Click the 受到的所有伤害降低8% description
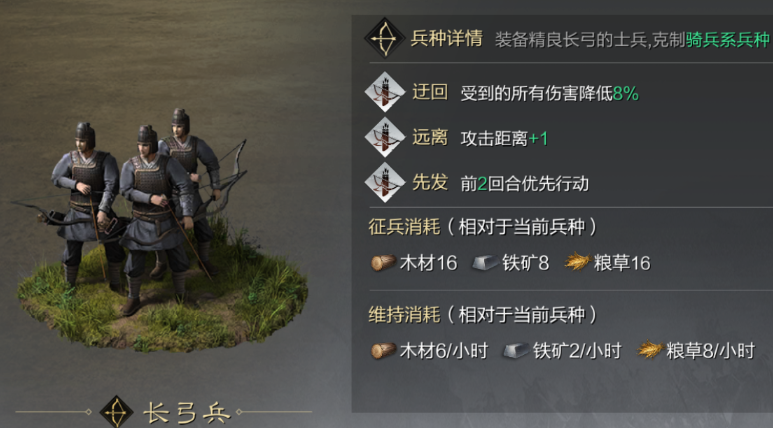Viewport: 773px width, 428px height. (x=550, y=93)
